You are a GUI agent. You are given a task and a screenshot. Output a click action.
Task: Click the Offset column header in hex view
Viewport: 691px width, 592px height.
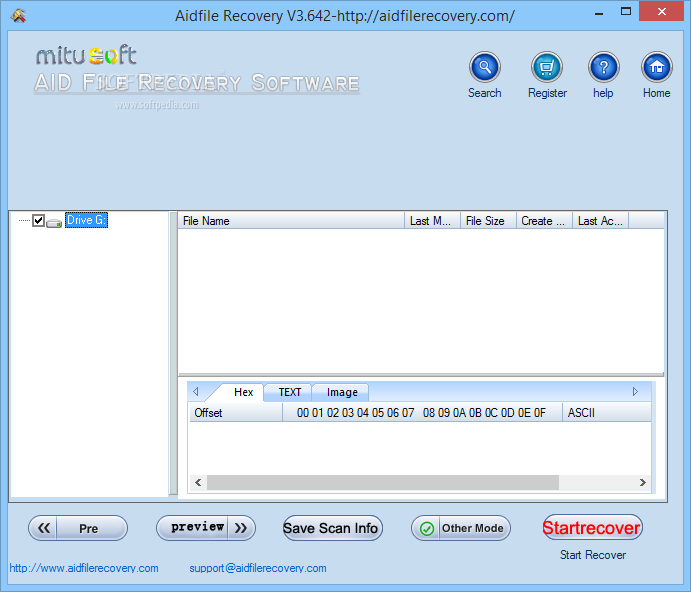click(x=236, y=413)
